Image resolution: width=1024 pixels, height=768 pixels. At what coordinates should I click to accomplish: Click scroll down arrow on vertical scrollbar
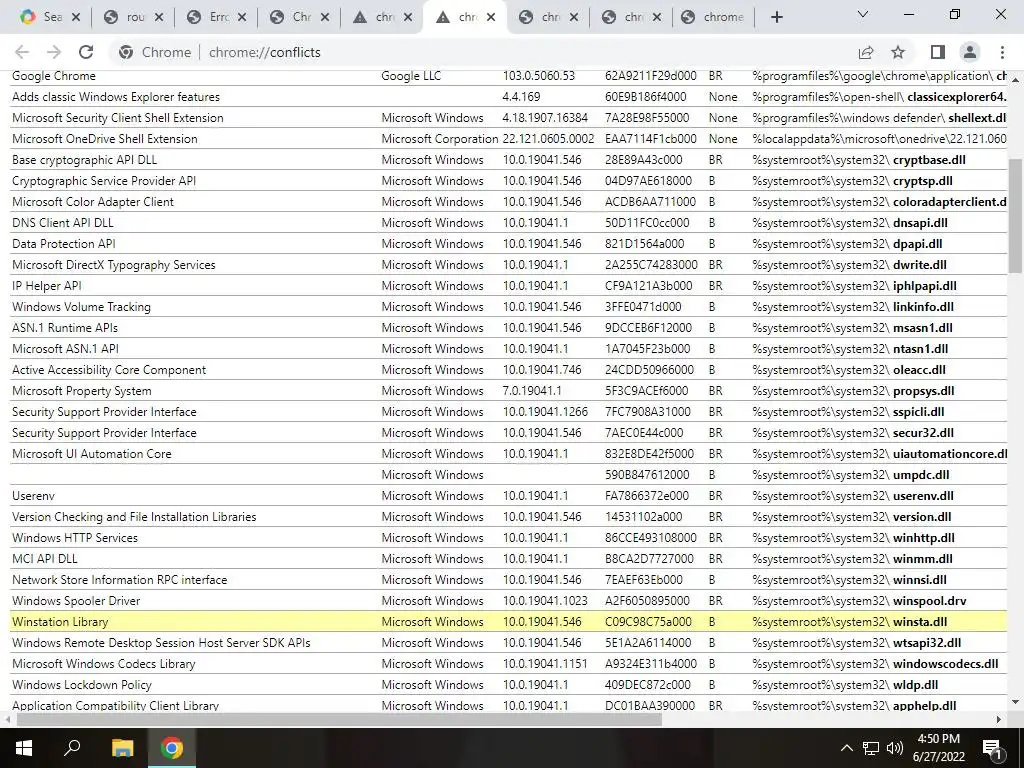(1015, 702)
